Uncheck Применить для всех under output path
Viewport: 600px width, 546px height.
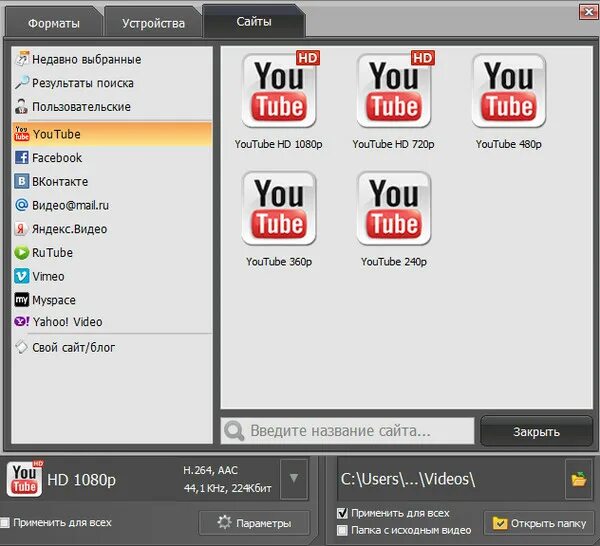[342, 513]
